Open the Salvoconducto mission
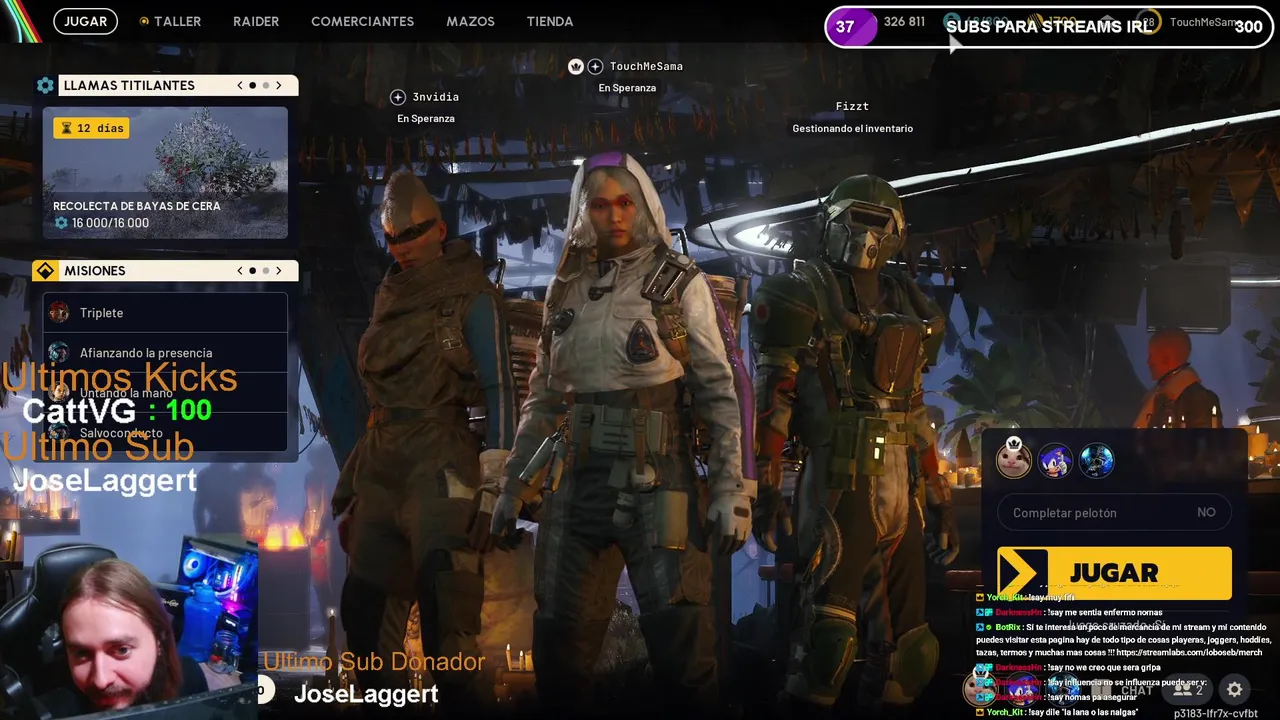The width and height of the screenshot is (1280, 720). pyautogui.click(x=165, y=433)
